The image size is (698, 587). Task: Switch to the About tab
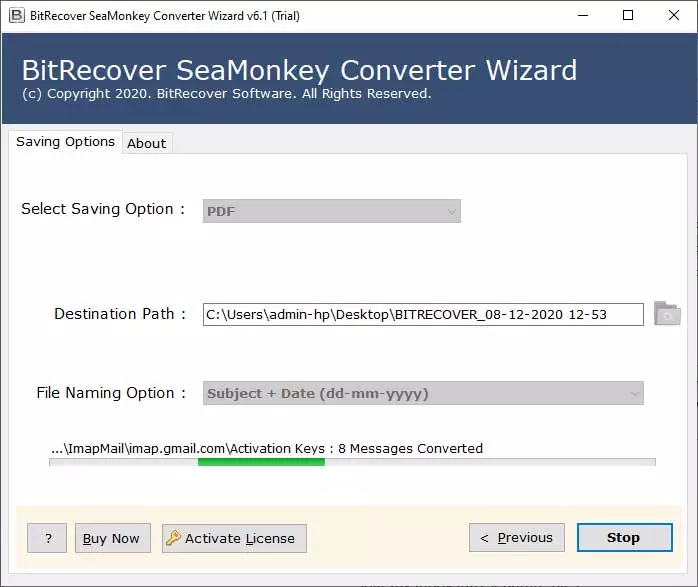(x=146, y=143)
